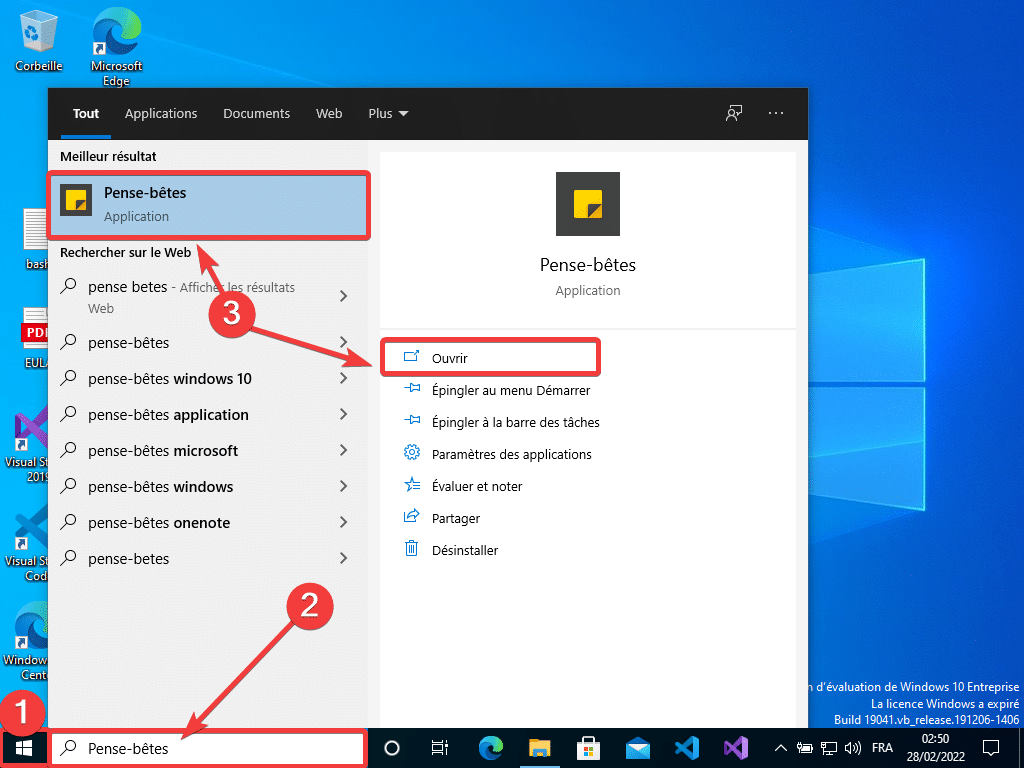Switch to the Web tab
Image resolution: width=1024 pixels, height=768 pixels.
click(329, 114)
